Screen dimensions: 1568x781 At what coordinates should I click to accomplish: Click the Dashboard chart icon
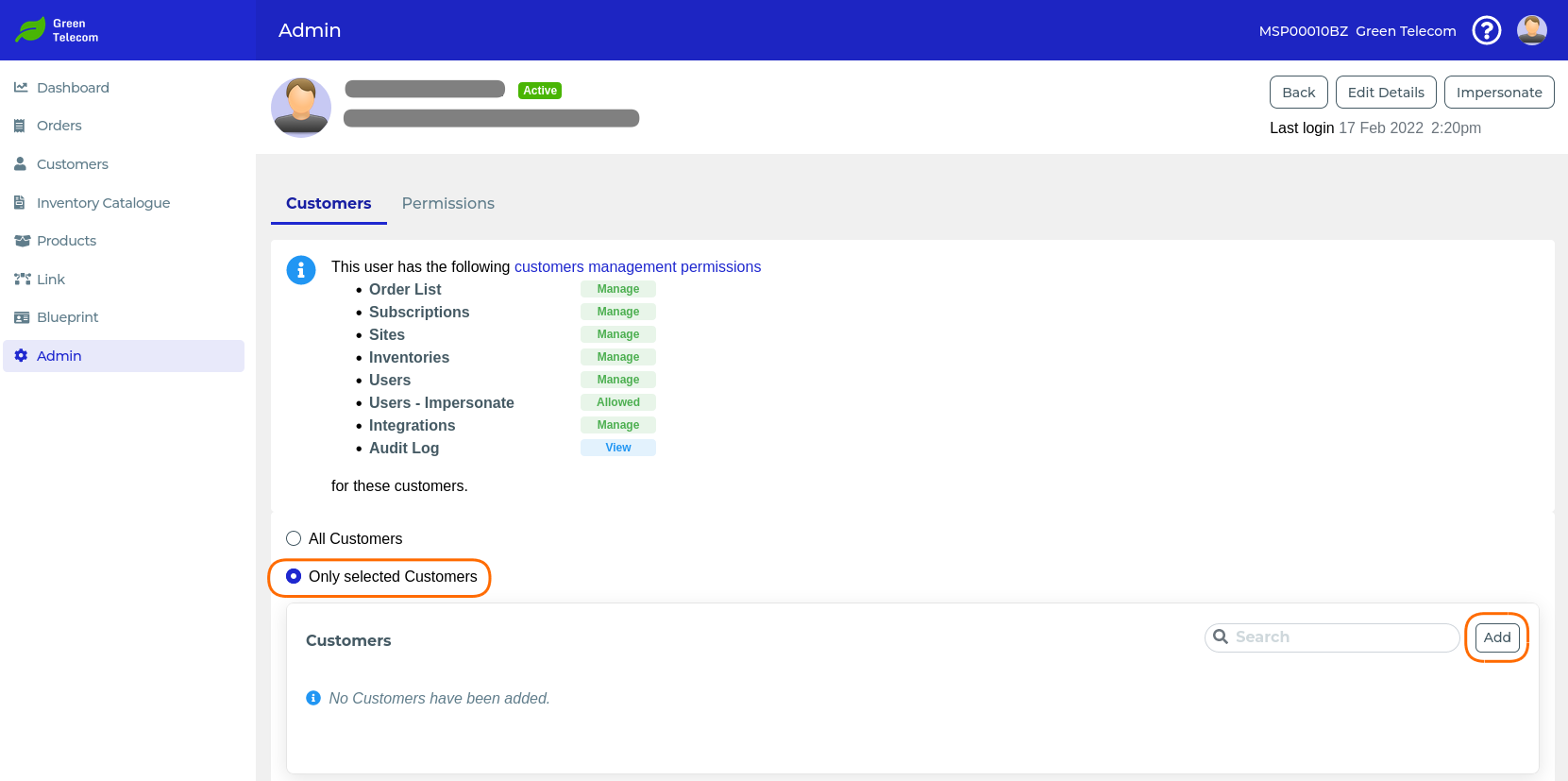coord(21,87)
